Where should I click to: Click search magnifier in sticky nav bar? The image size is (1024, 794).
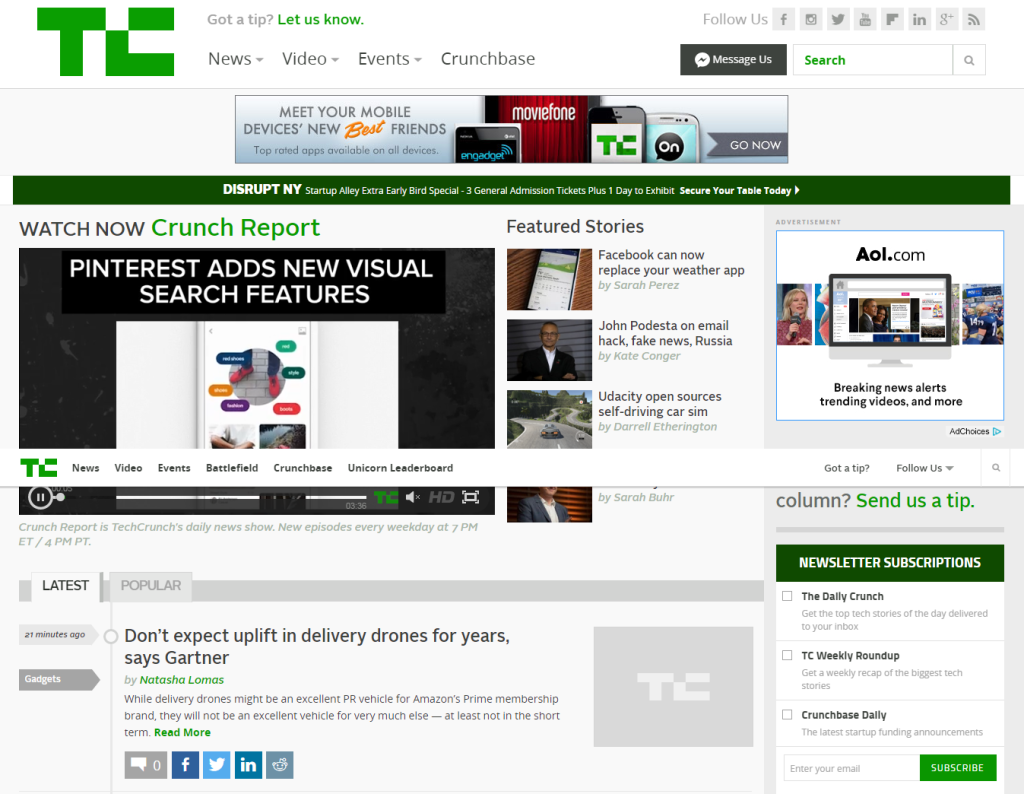coord(996,468)
